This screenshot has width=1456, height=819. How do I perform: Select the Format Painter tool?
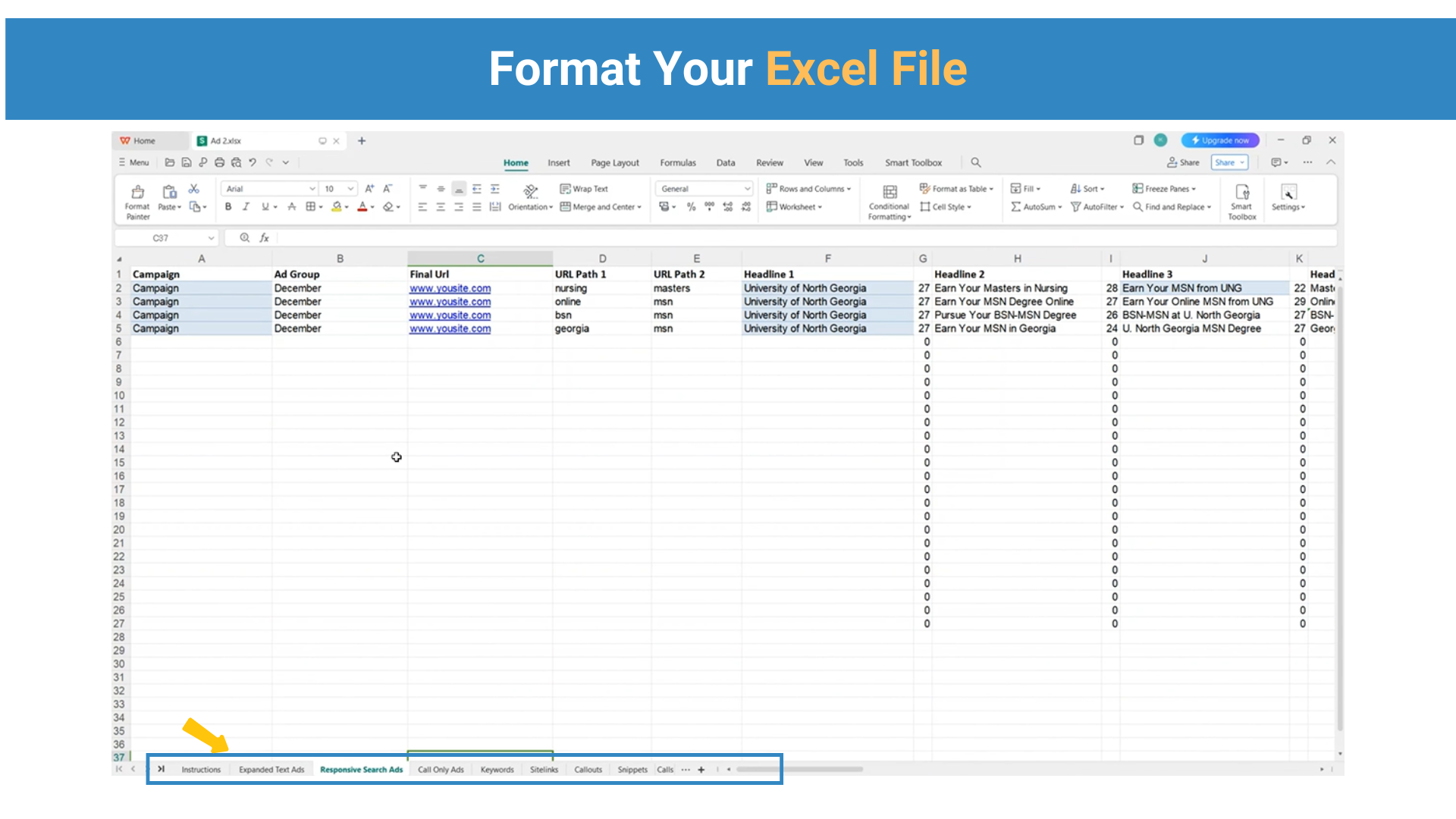click(136, 199)
